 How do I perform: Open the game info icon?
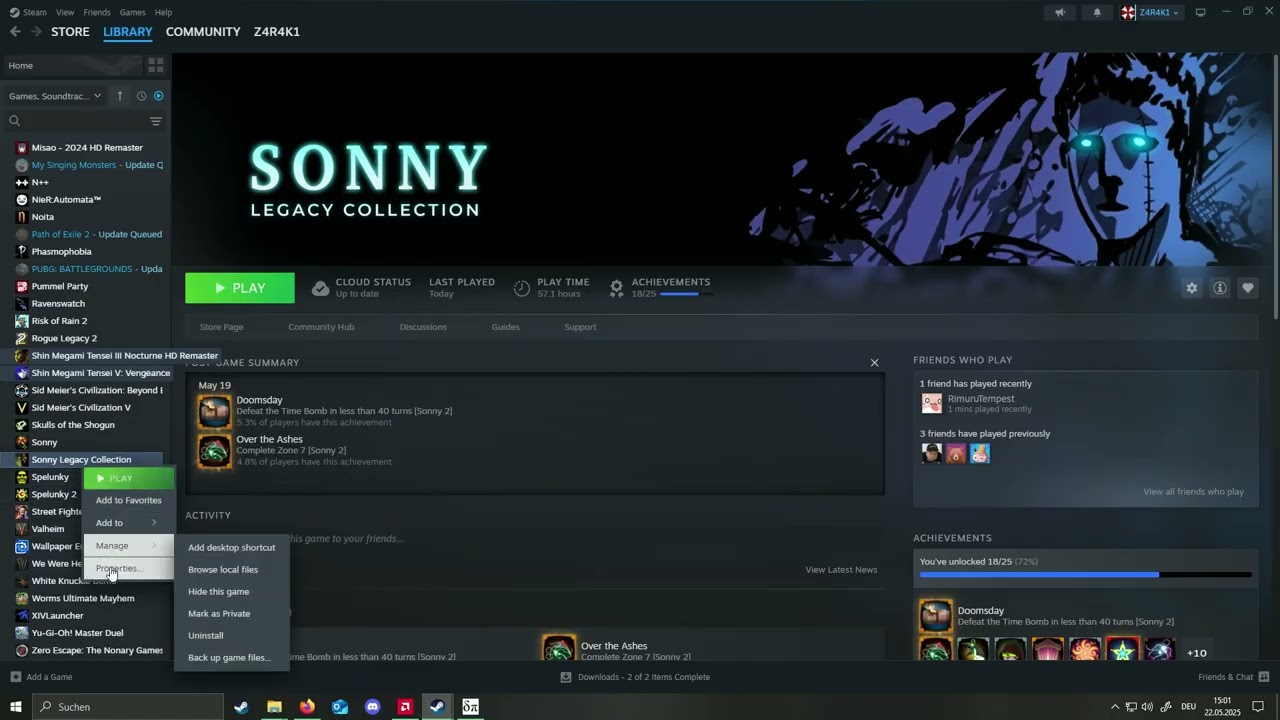(x=1219, y=288)
